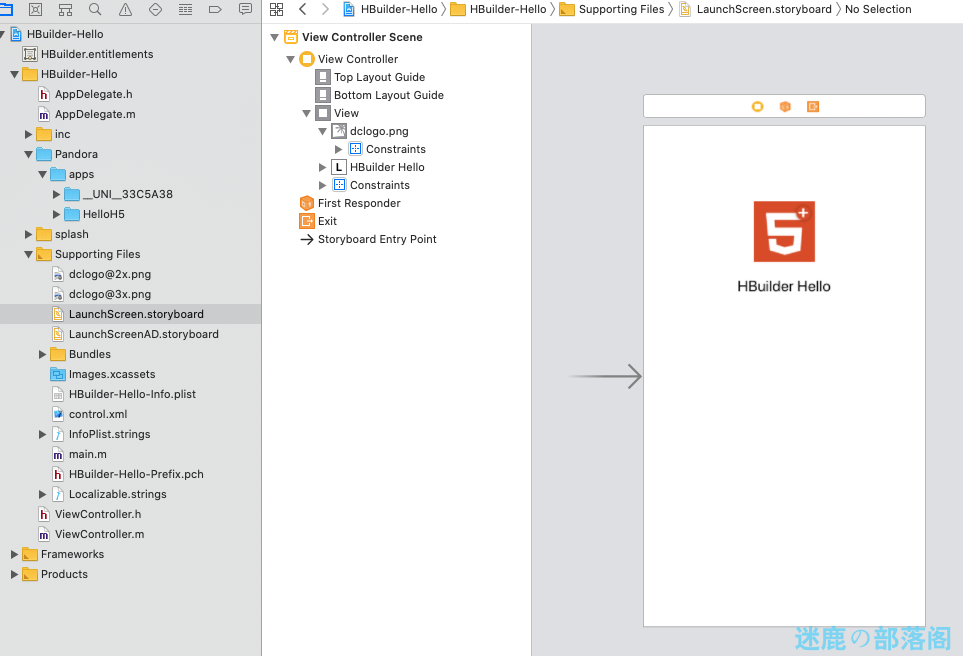Go back with the left chevron
This screenshot has width=963, height=656.
[x=302, y=9]
